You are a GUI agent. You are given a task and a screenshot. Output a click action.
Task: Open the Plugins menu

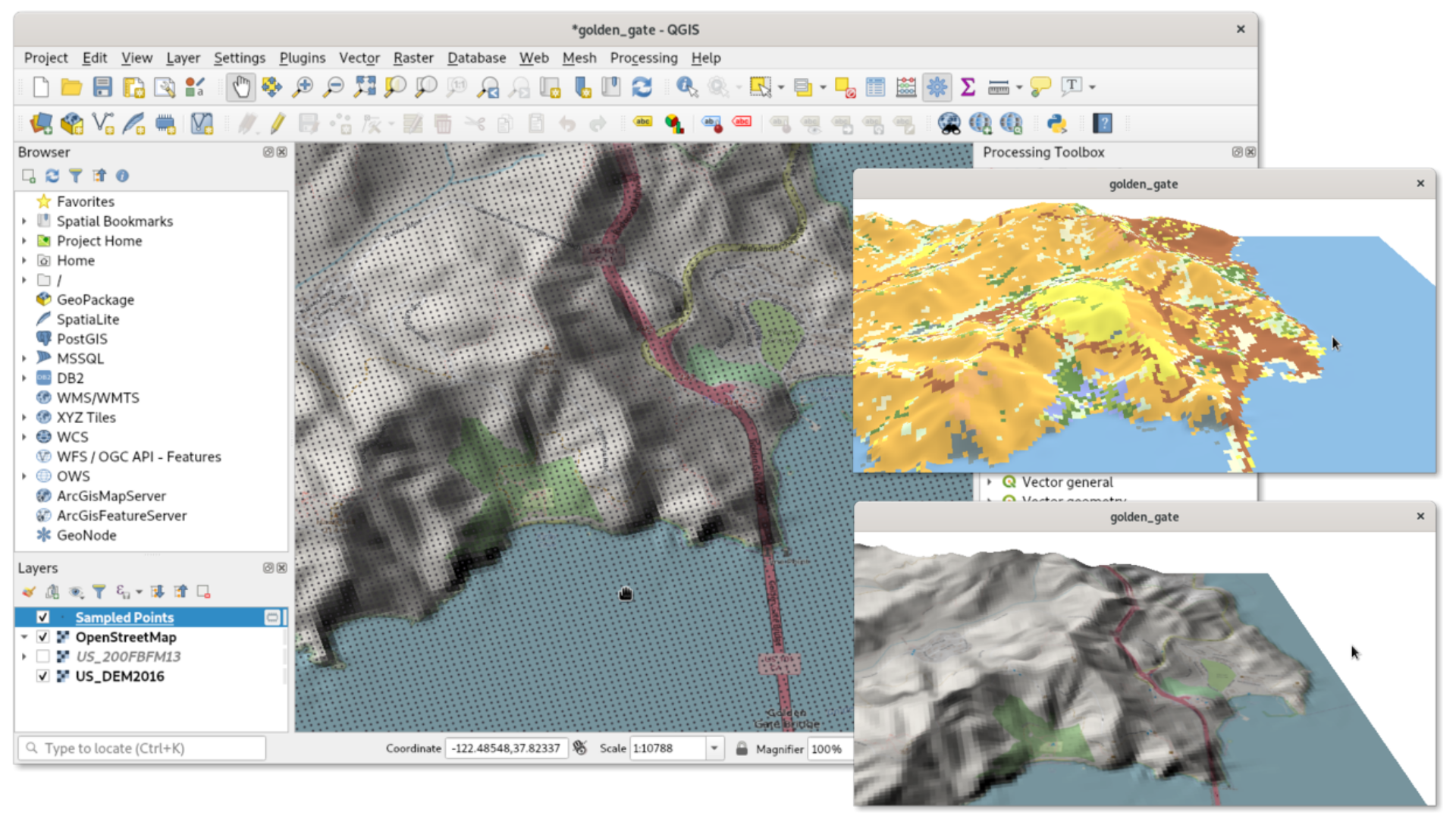pos(302,58)
